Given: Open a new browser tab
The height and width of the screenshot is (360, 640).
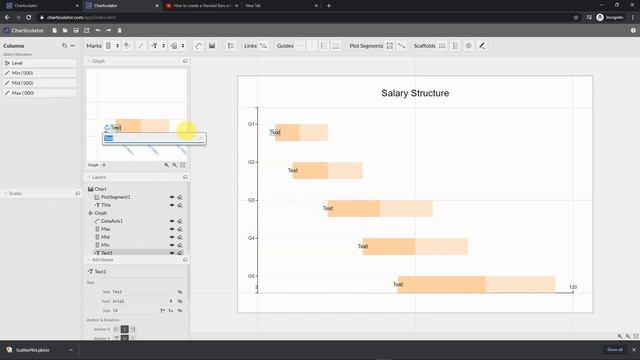Looking at the screenshot, I should [x=329, y=6].
